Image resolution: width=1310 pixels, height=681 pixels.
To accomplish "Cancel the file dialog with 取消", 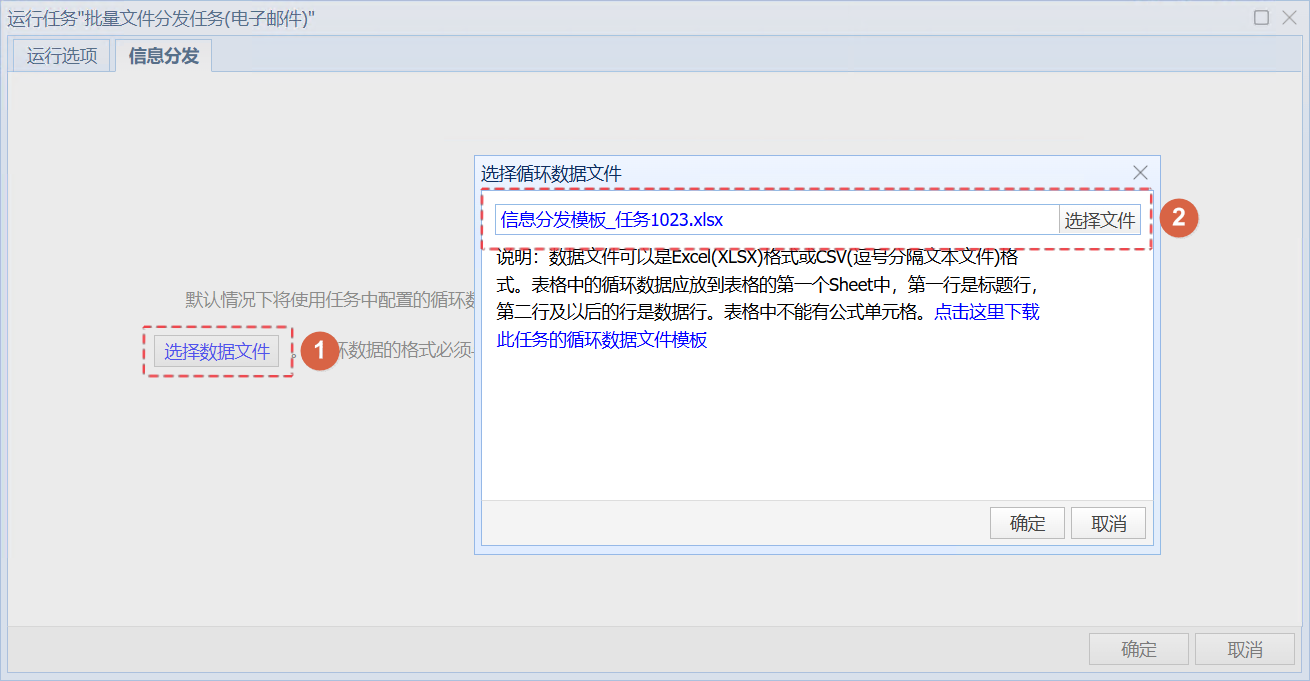I will tap(1108, 522).
